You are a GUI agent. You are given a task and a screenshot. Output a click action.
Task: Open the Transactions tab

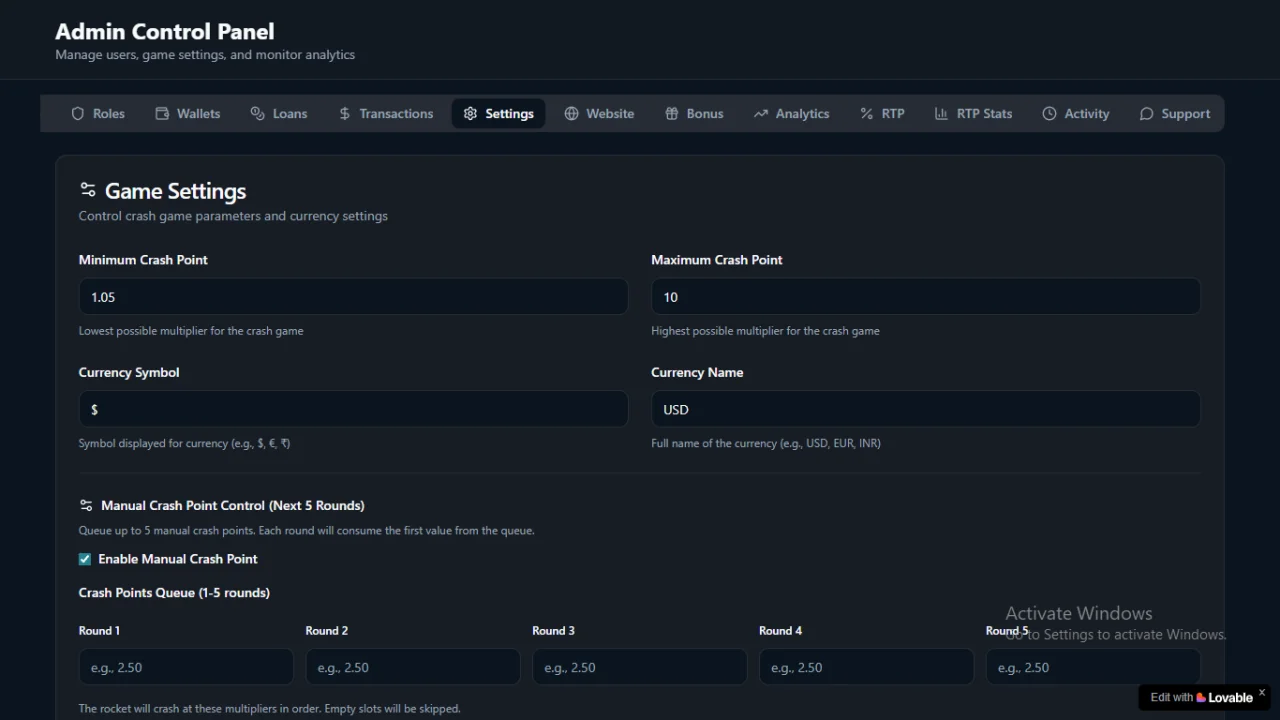386,114
